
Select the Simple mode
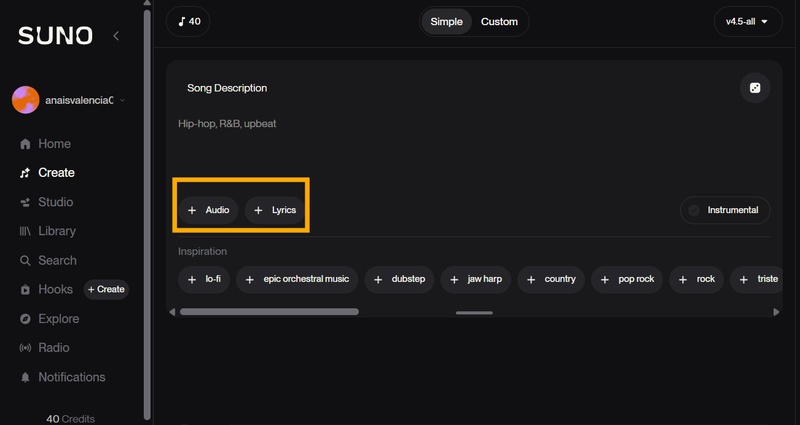[x=446, y=22]
